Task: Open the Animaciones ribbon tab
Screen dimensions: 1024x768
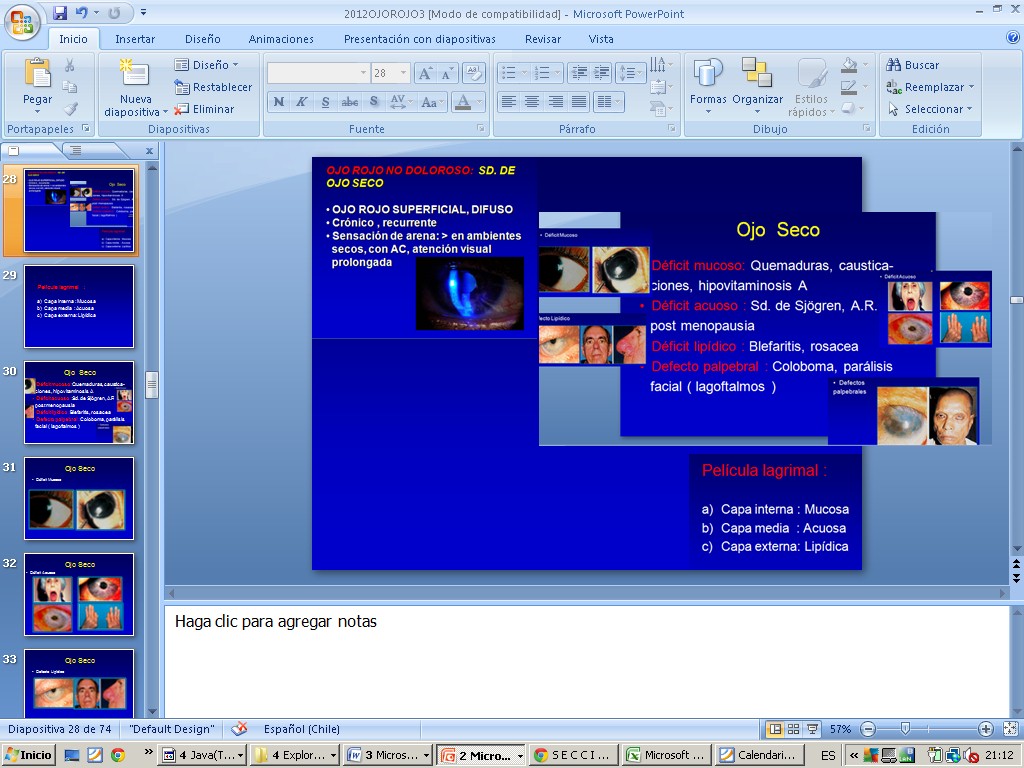Action: click(x=281, y=39)
